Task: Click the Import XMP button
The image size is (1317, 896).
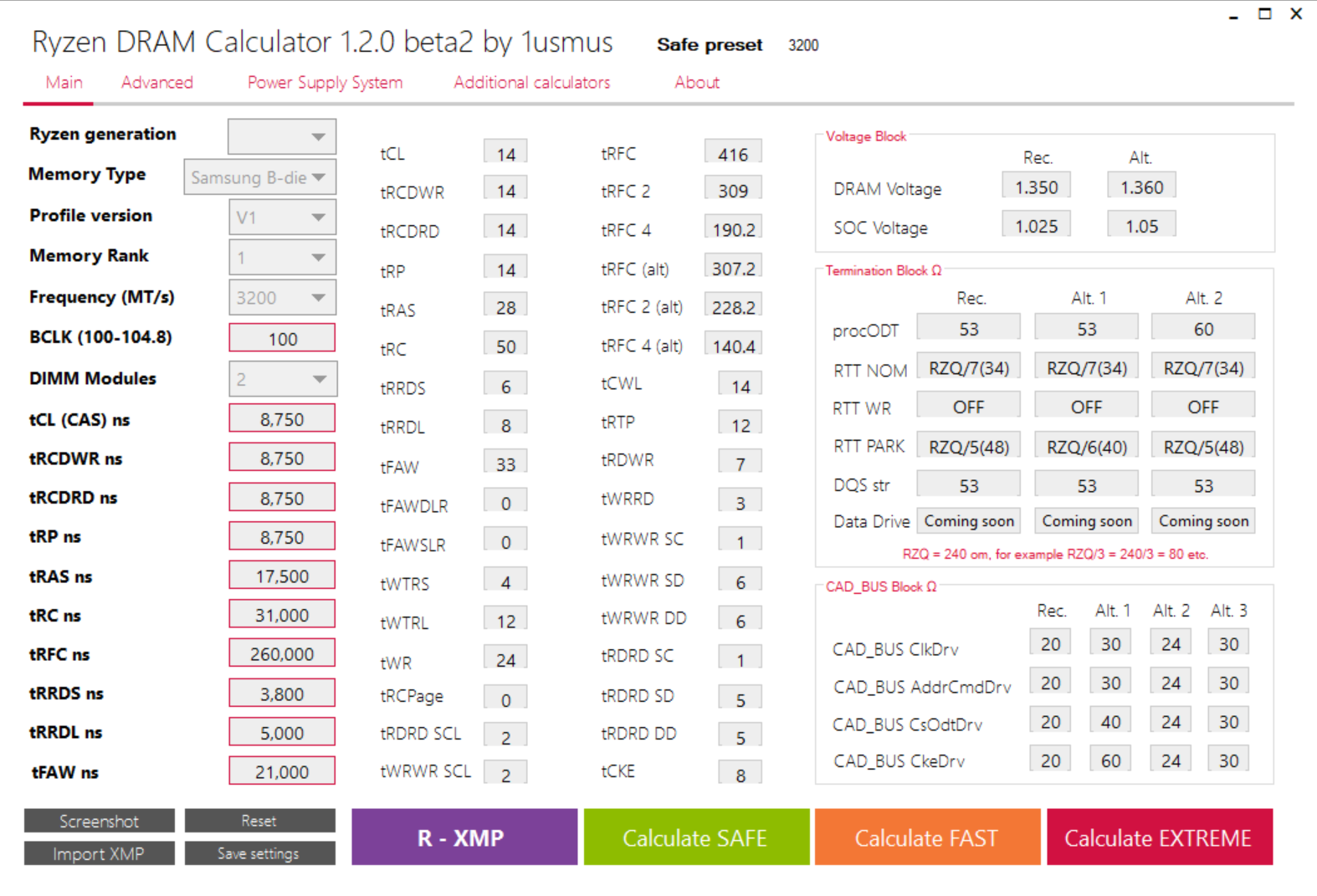Action: coord(99,853)
